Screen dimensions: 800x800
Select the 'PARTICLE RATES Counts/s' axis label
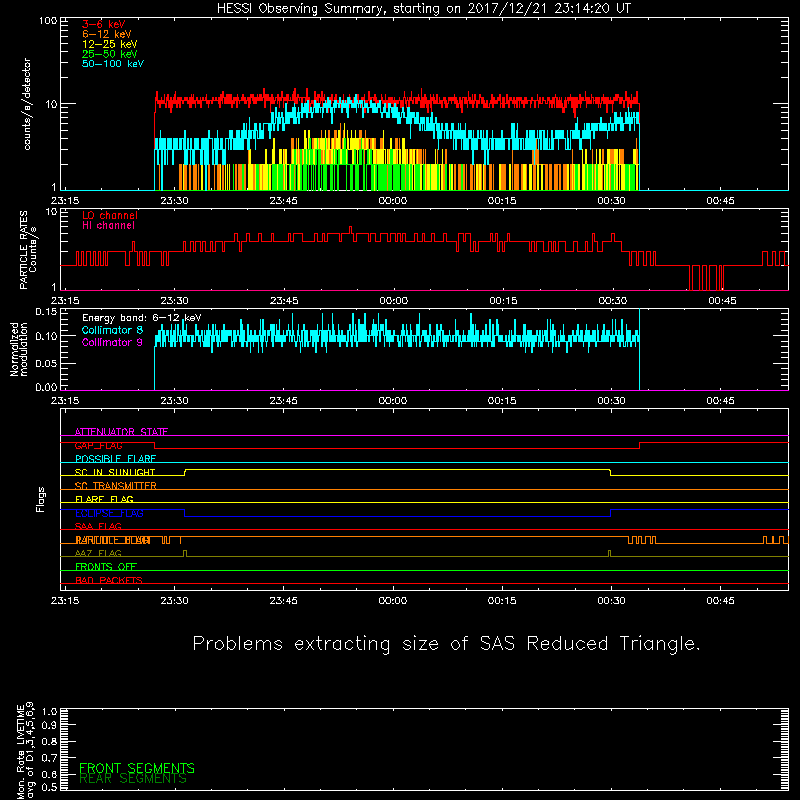(28, 250)
